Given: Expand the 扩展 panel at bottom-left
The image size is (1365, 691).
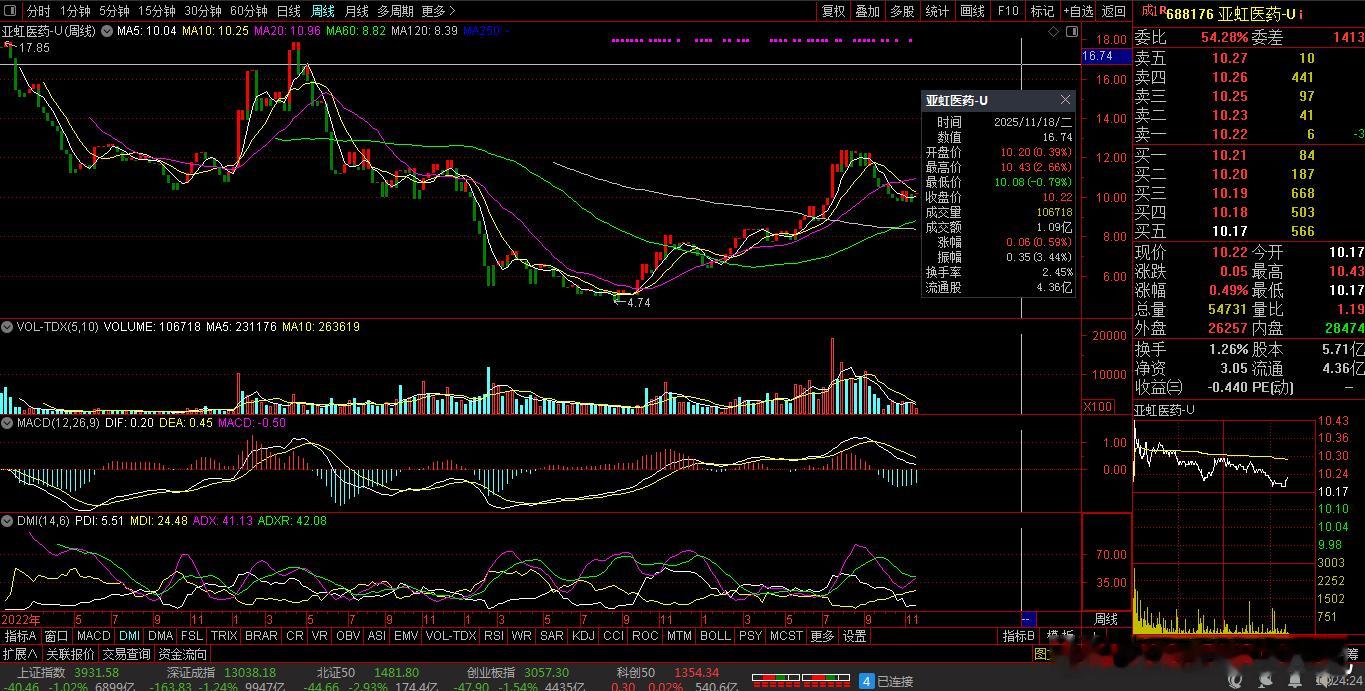Looking at the screenshot, I should coord(20,654).
